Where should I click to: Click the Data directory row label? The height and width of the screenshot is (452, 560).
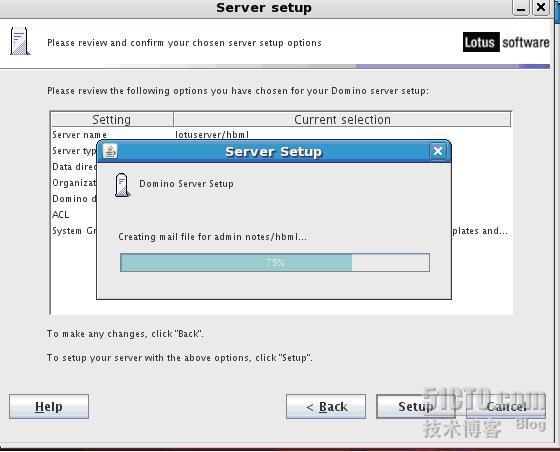click(x=74, y=167)
